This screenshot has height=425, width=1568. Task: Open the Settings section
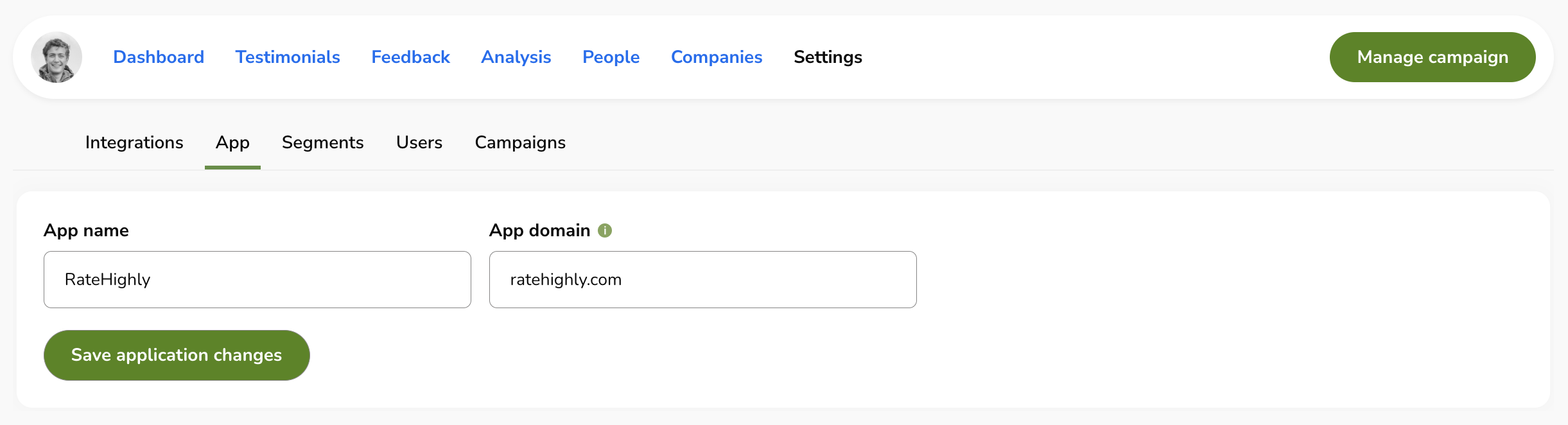827,57
